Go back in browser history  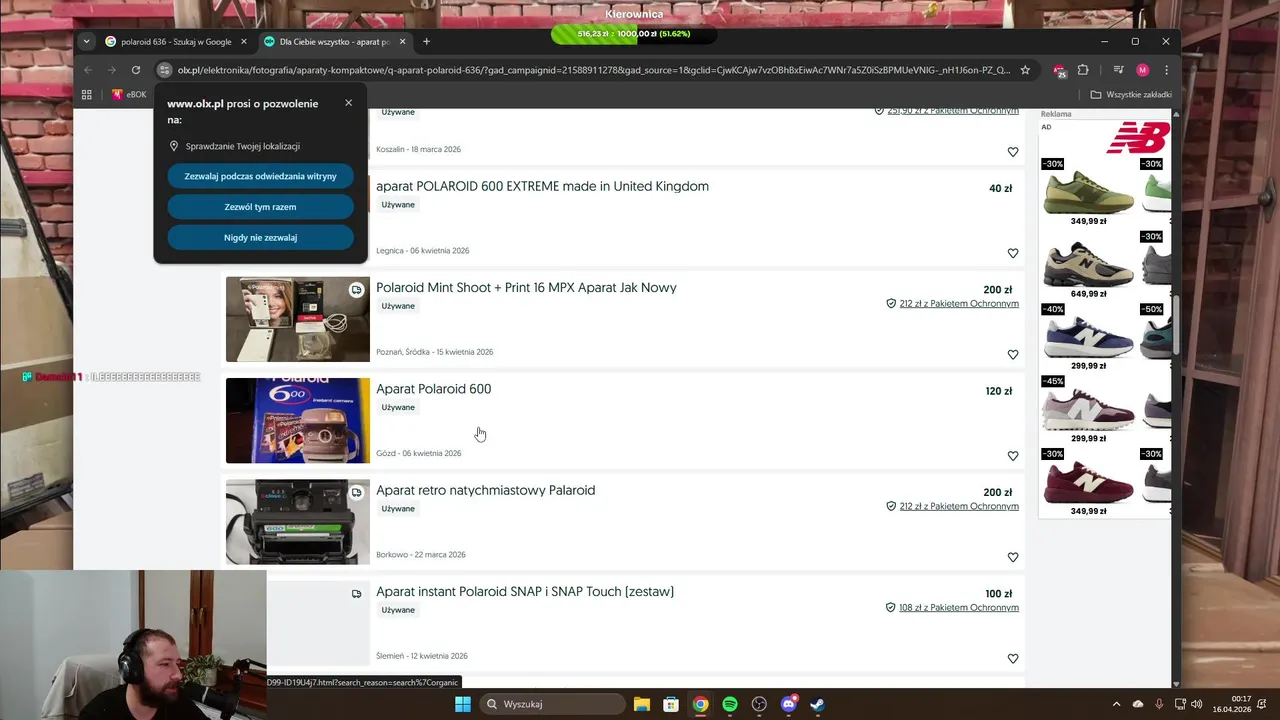tap(88, 70)
